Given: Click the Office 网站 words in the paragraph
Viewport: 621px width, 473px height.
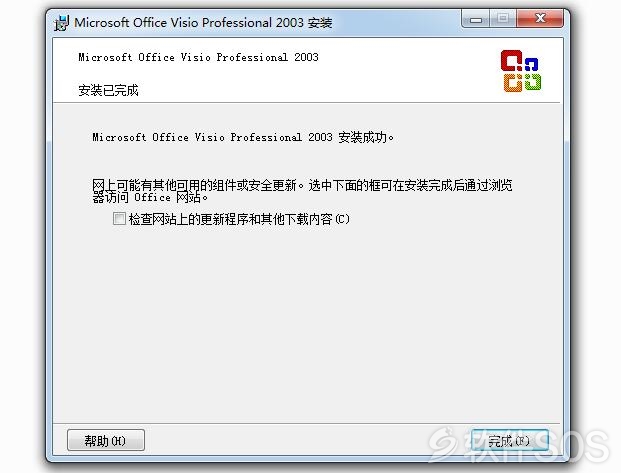Looking at the screenshot, I should (x=167, y=197).
